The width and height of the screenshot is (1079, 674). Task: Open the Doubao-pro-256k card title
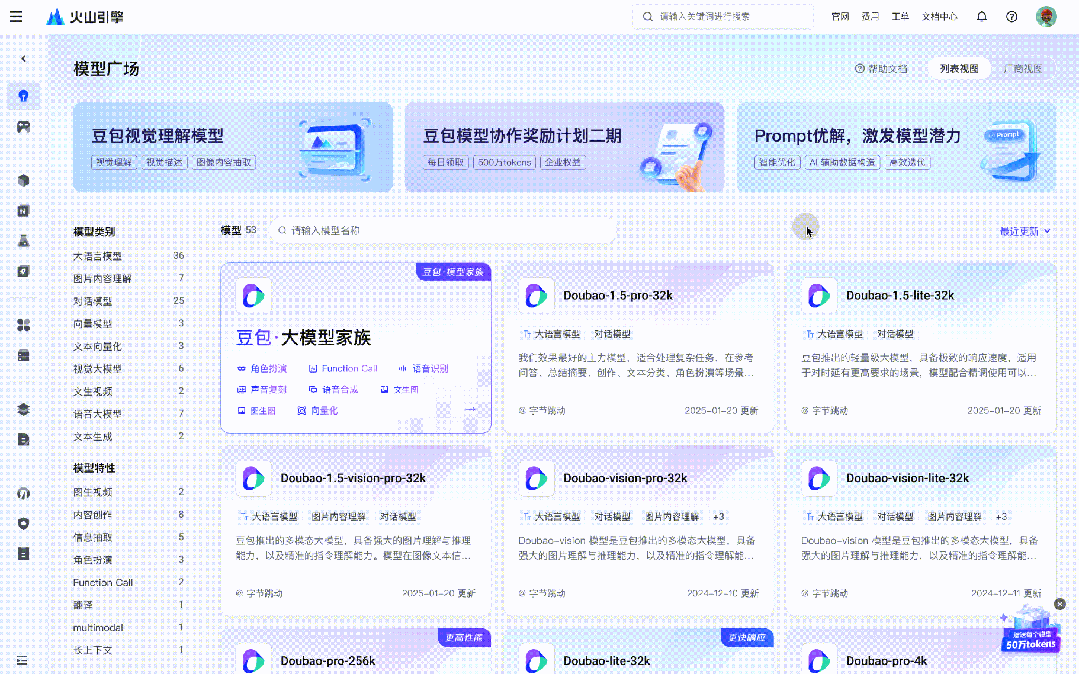click(x=328, y=661)
